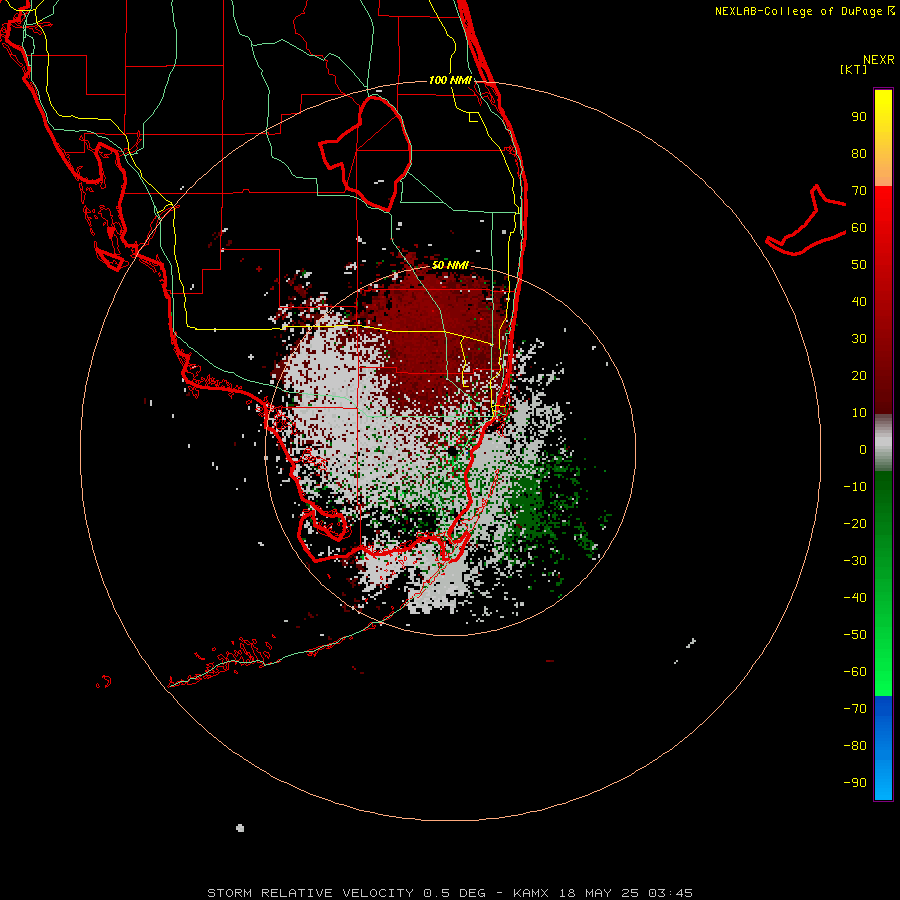Click the 30 knot scale value
This screenshot has height=900, width=900.
coord(859,339)
